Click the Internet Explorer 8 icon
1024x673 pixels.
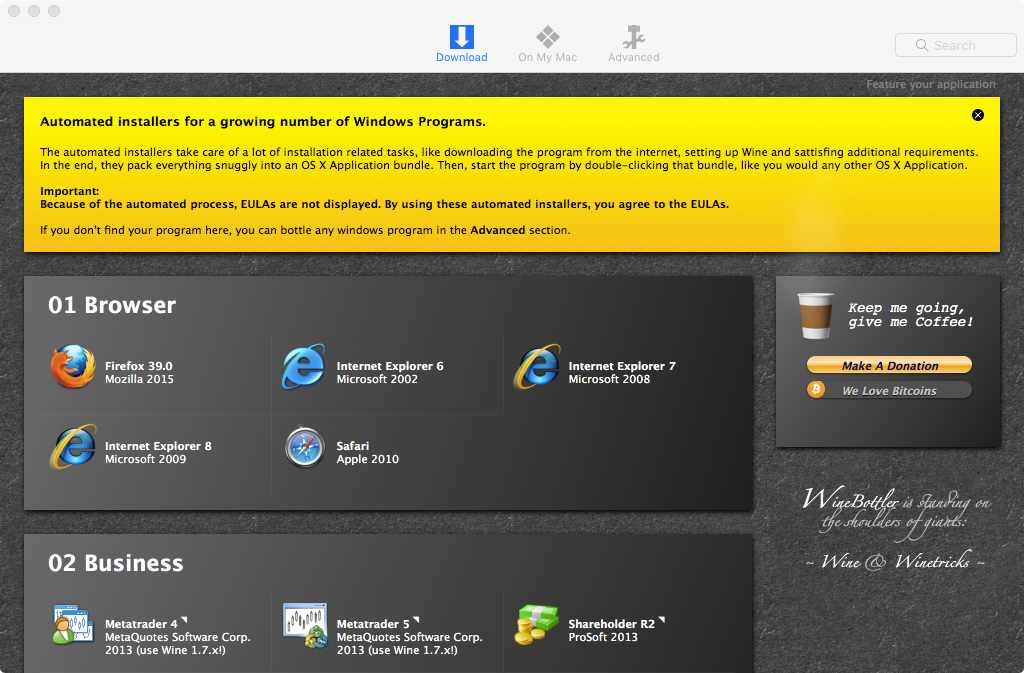73,447
